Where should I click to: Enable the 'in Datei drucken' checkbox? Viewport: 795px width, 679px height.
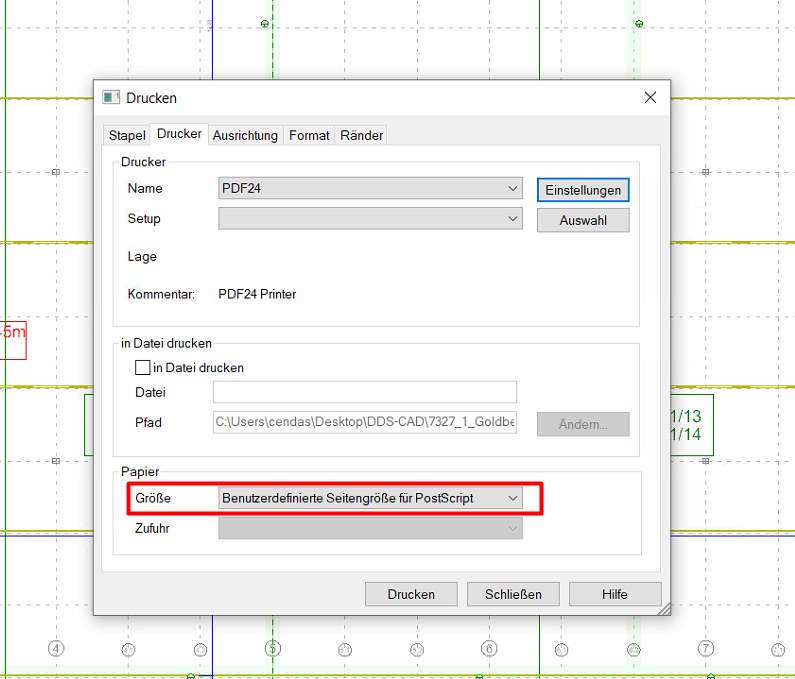coord(142,368)
